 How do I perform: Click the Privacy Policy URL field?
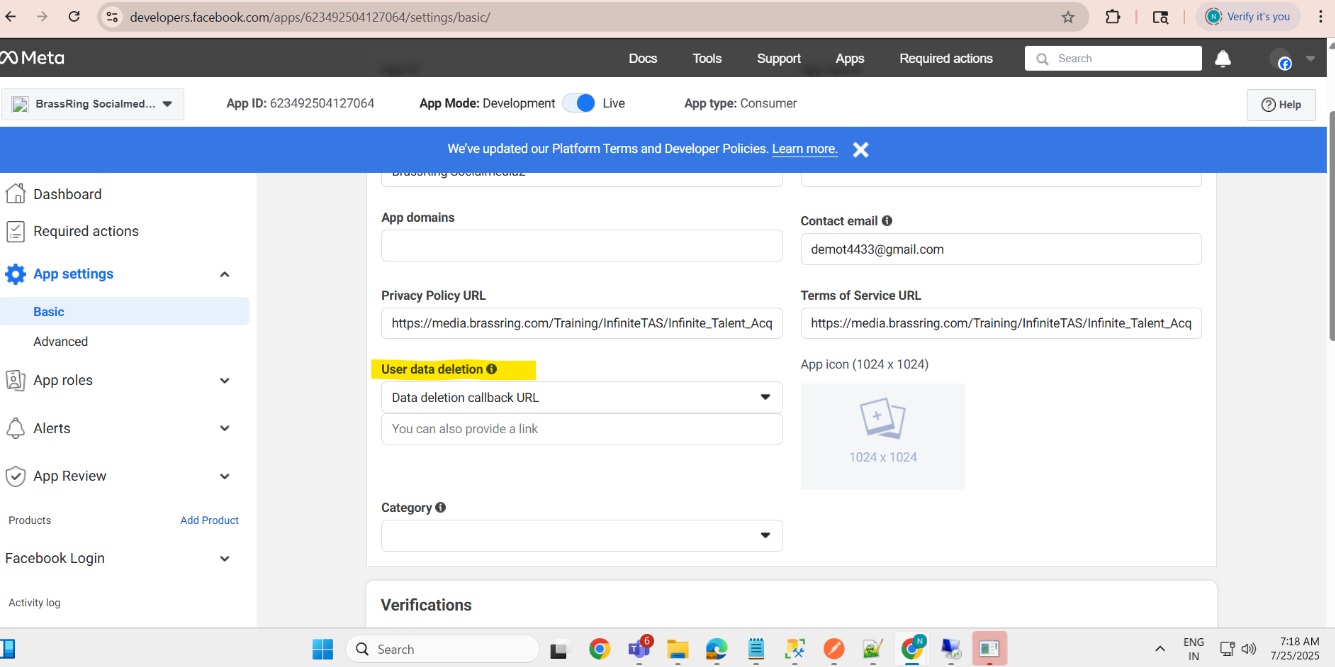582,323
